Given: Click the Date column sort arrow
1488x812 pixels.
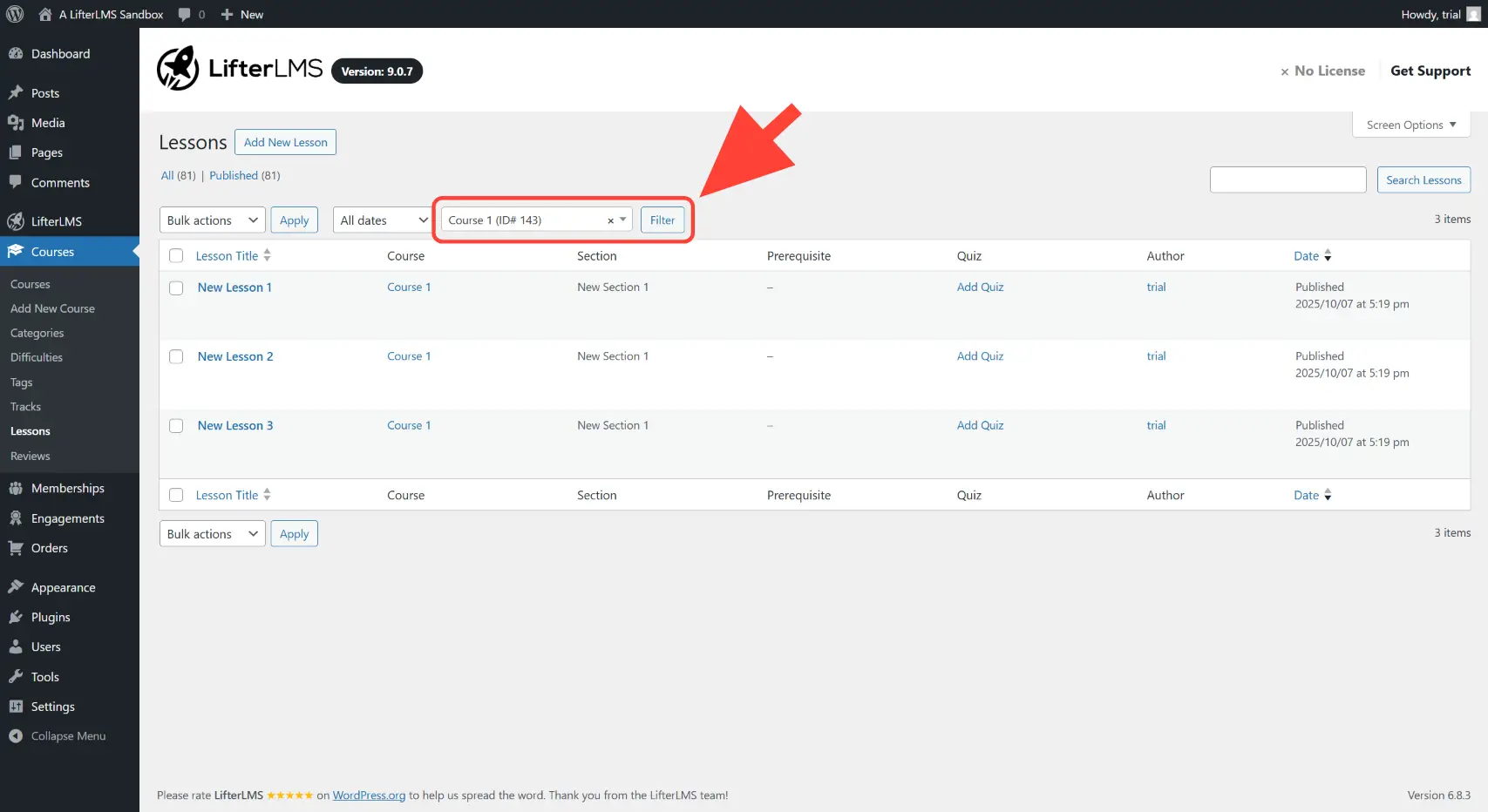Looking at the screenshot, I should click(1328, 255).
